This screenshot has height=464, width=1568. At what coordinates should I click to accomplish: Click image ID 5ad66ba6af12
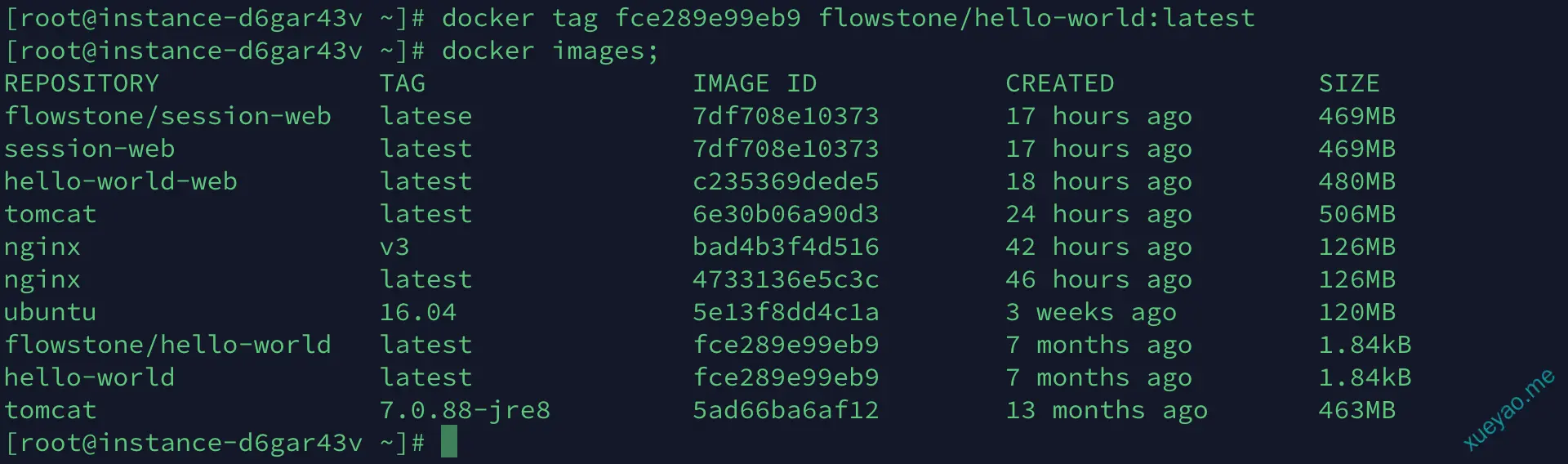[786, 410]
